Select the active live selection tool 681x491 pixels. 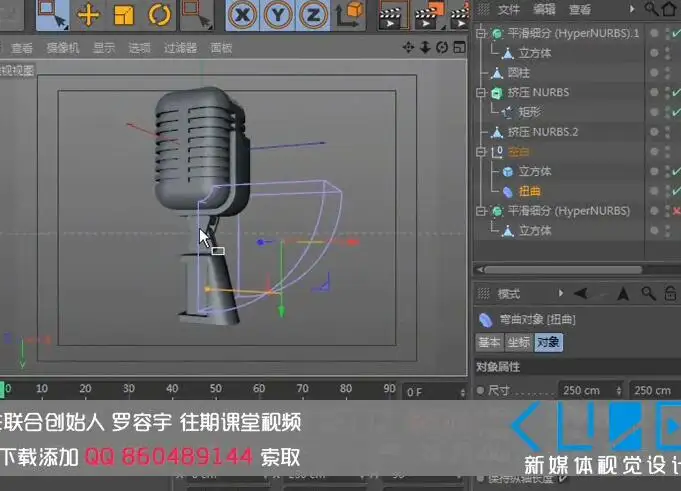coord(53,15)
